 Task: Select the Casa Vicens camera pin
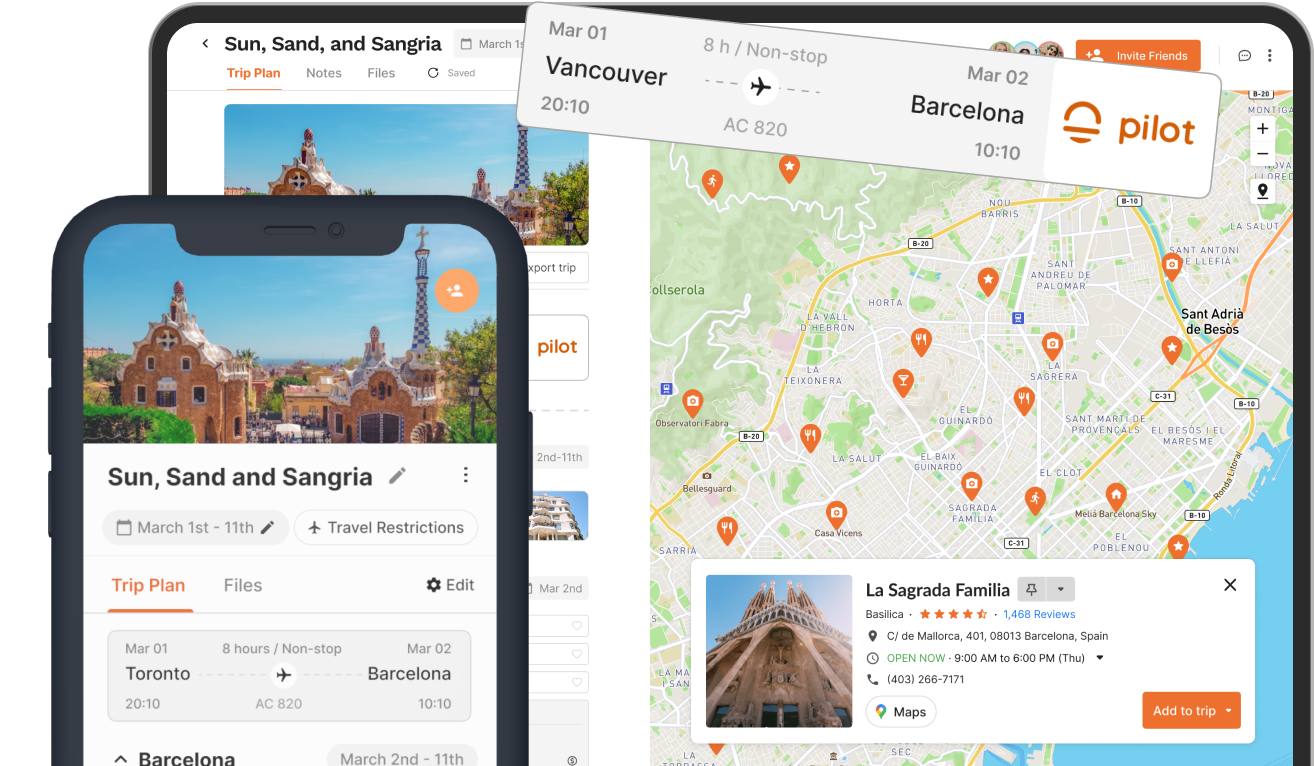836,514
